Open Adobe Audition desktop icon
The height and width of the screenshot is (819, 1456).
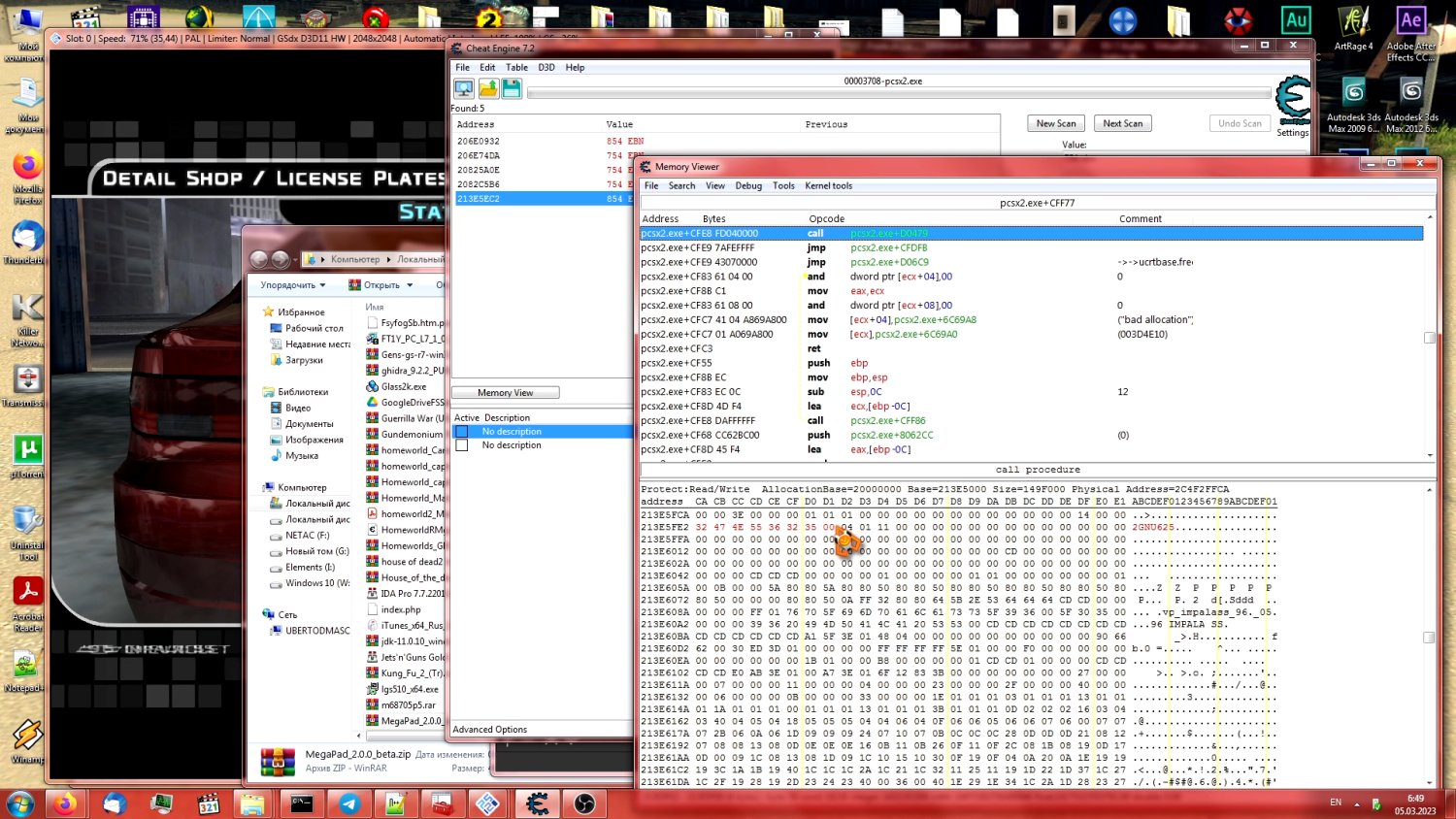(x=1296, y=21)
